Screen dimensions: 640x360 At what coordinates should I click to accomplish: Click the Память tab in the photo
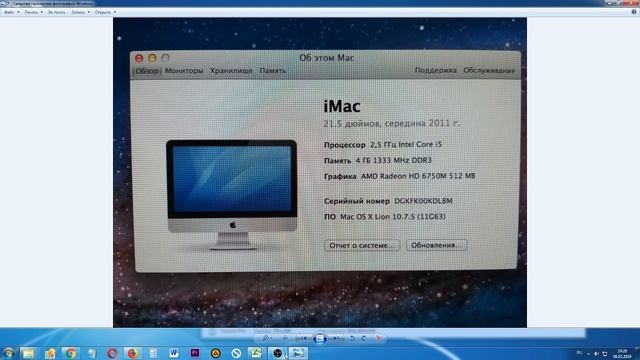click(x=273, y=71)
